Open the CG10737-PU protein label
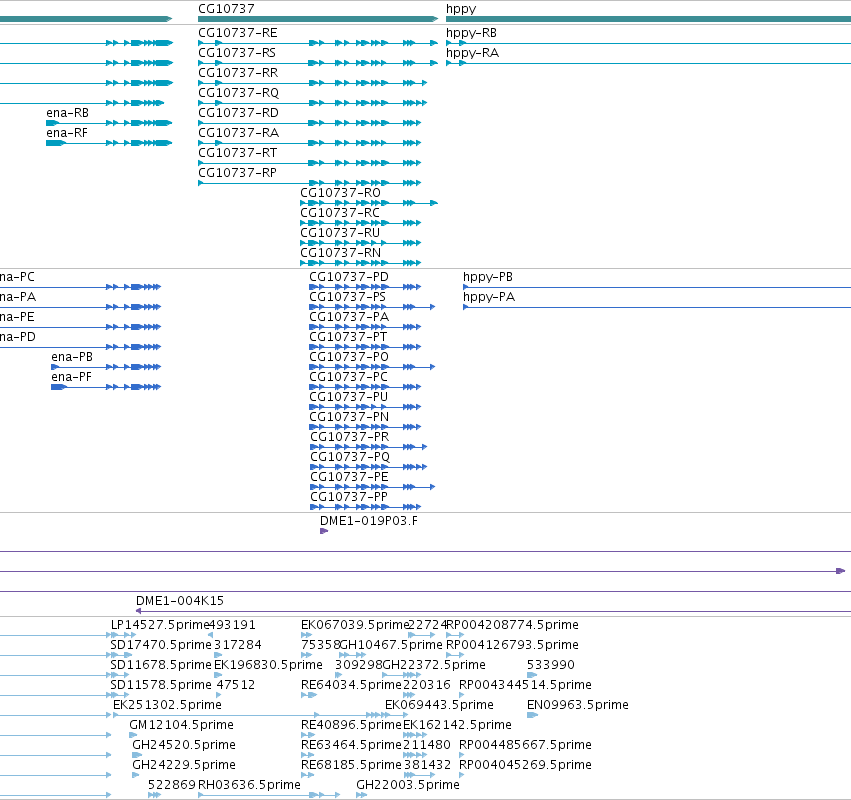This screenshot has width=851, height=800. [348, 397]
